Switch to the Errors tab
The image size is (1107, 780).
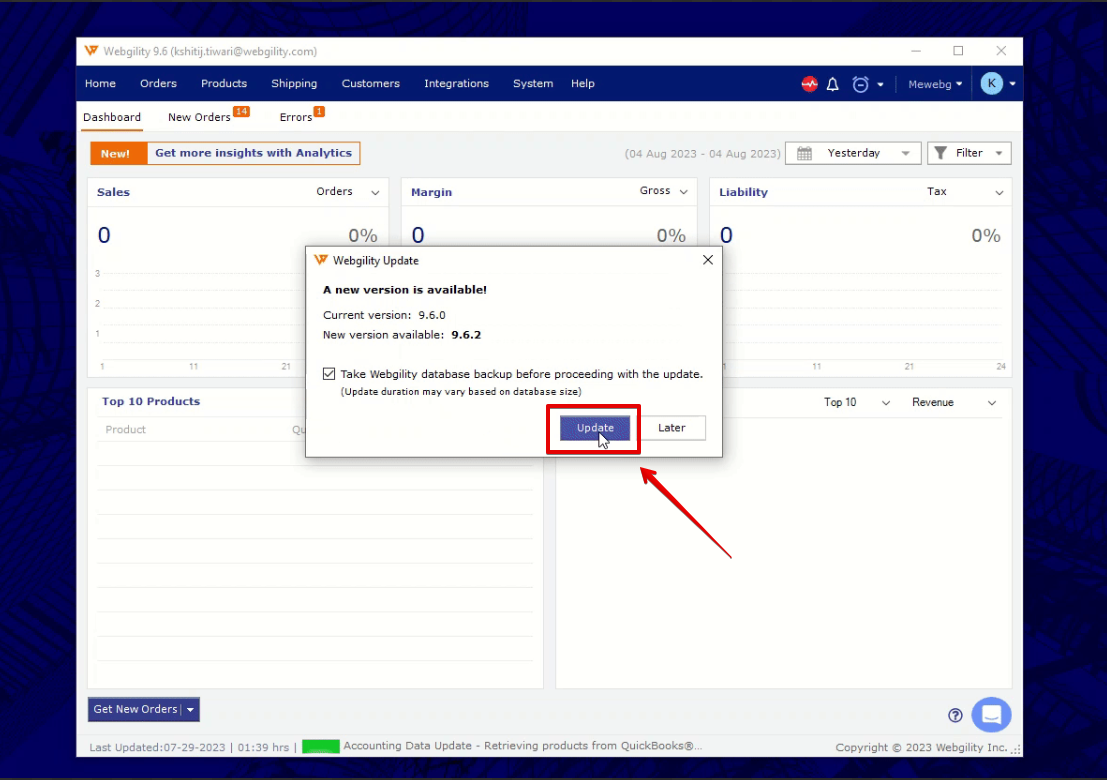click(x=296, y=117)
